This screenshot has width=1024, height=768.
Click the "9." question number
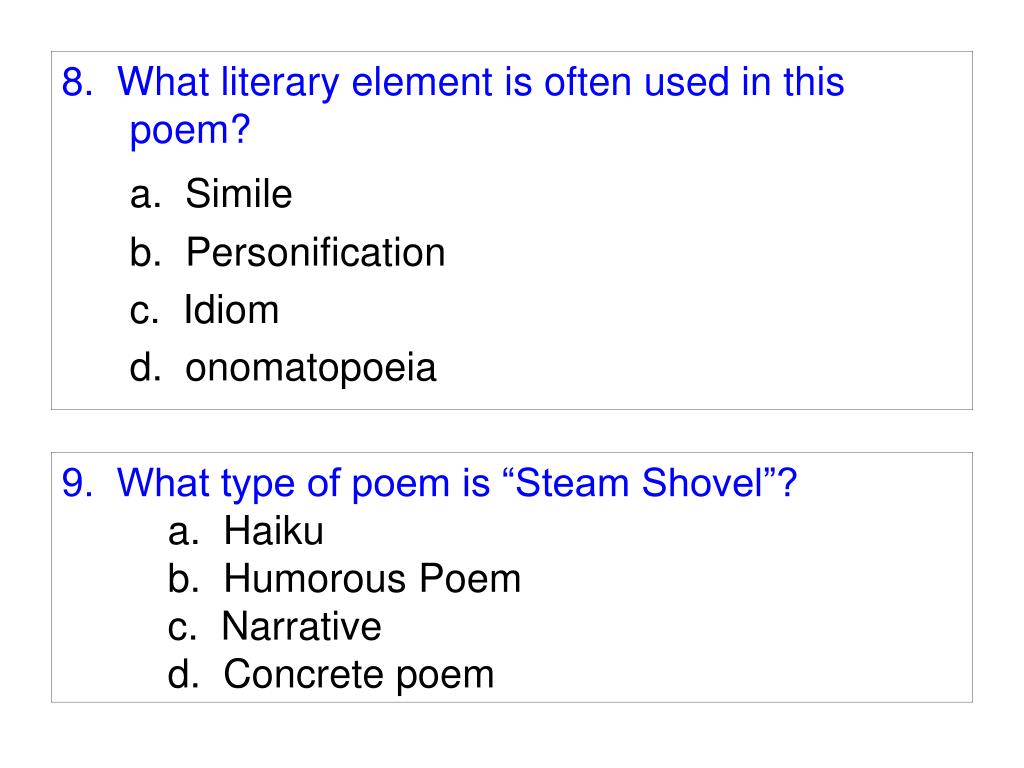pyautogui.click(x=77, y=483)
